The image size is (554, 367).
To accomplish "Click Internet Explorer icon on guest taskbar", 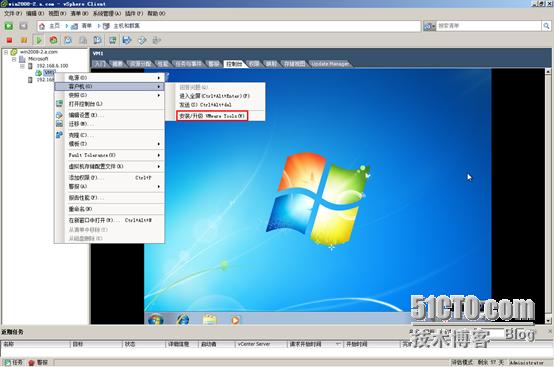I will (183, 319).
